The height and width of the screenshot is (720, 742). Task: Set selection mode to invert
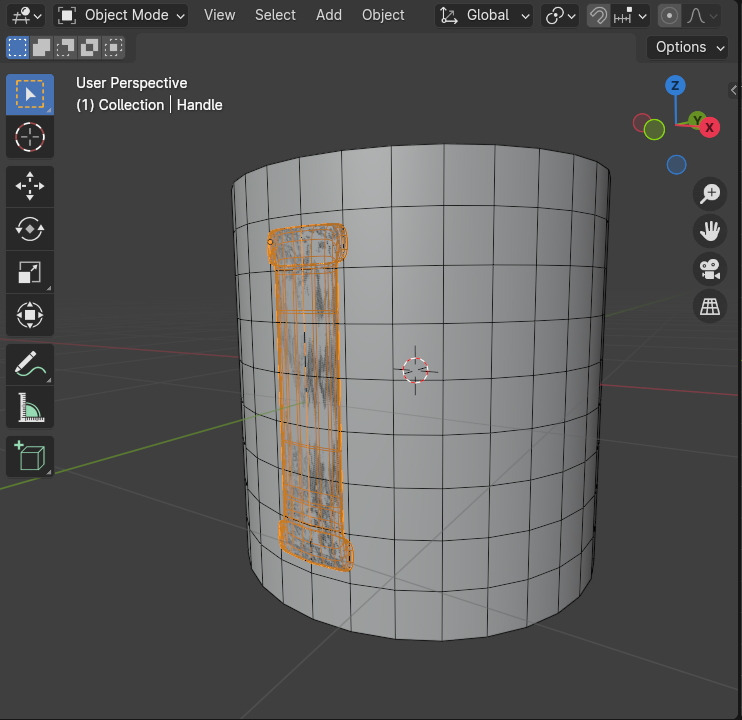coord(89,47)
